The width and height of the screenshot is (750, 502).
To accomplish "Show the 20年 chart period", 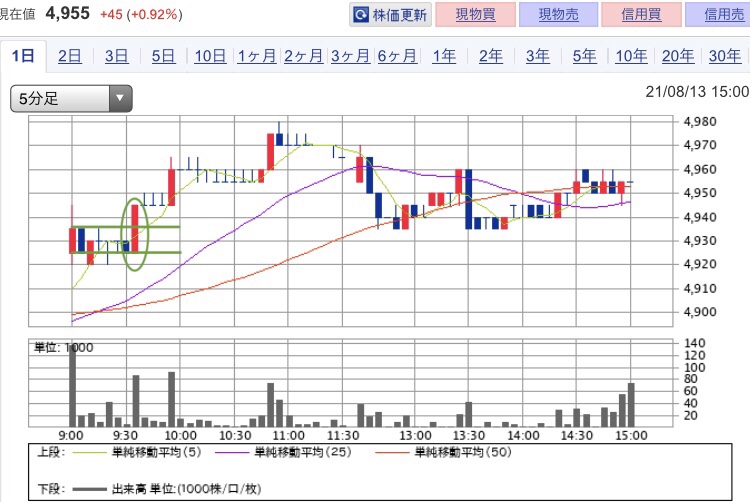I will [678, 56].
